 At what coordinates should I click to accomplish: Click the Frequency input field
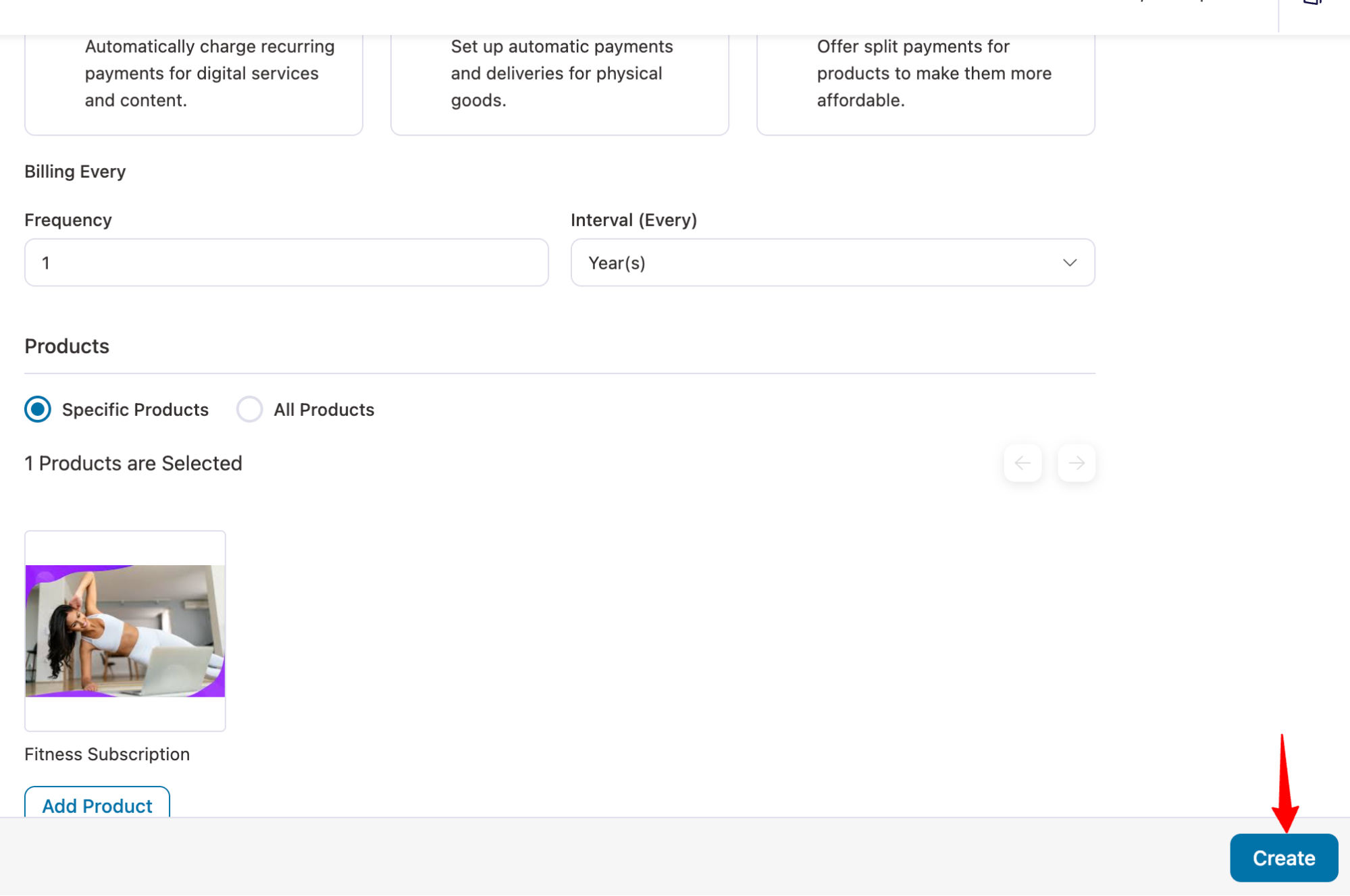[x=286, y=263]
